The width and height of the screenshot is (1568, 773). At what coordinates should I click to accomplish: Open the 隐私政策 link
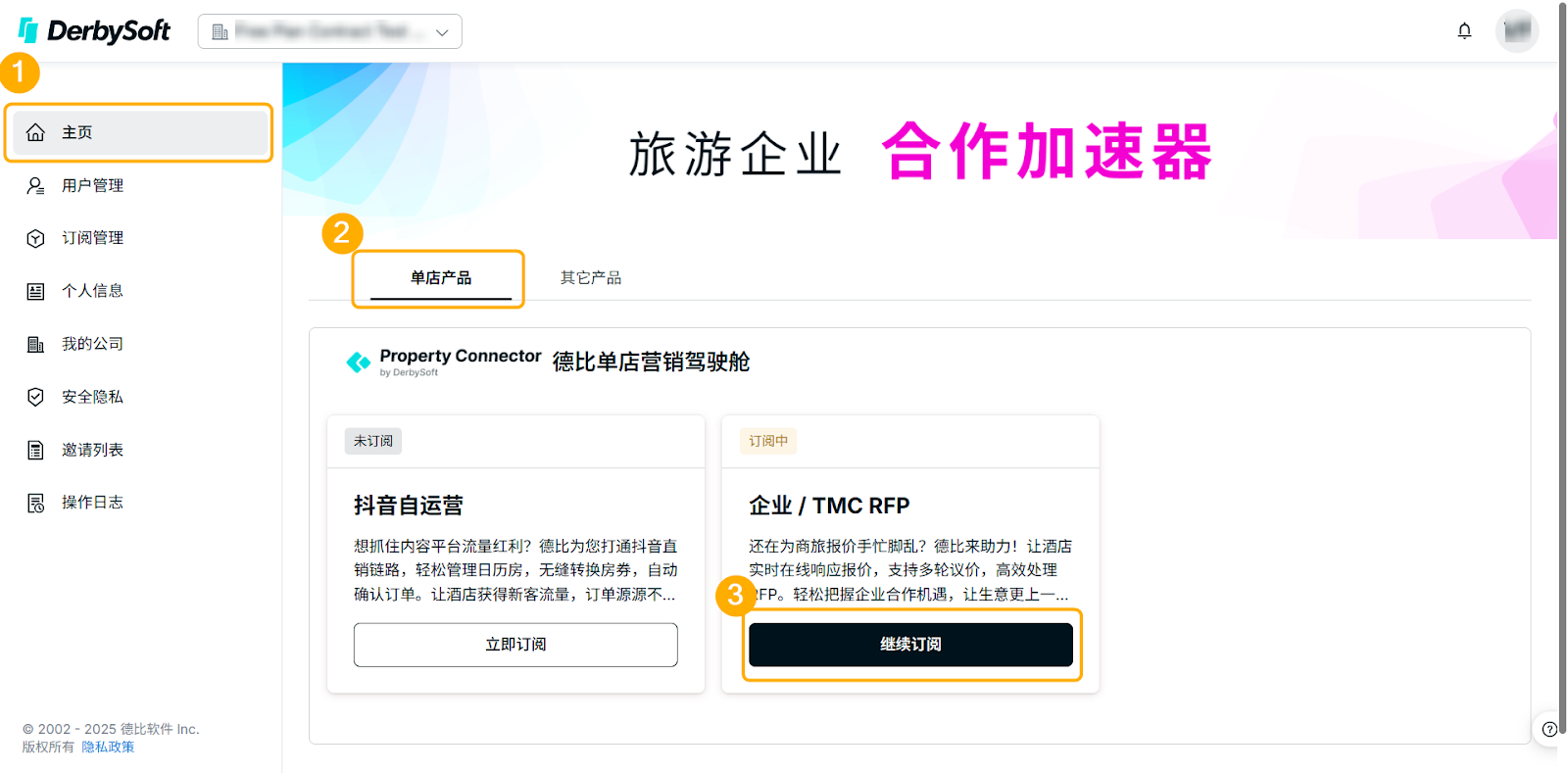108,747
